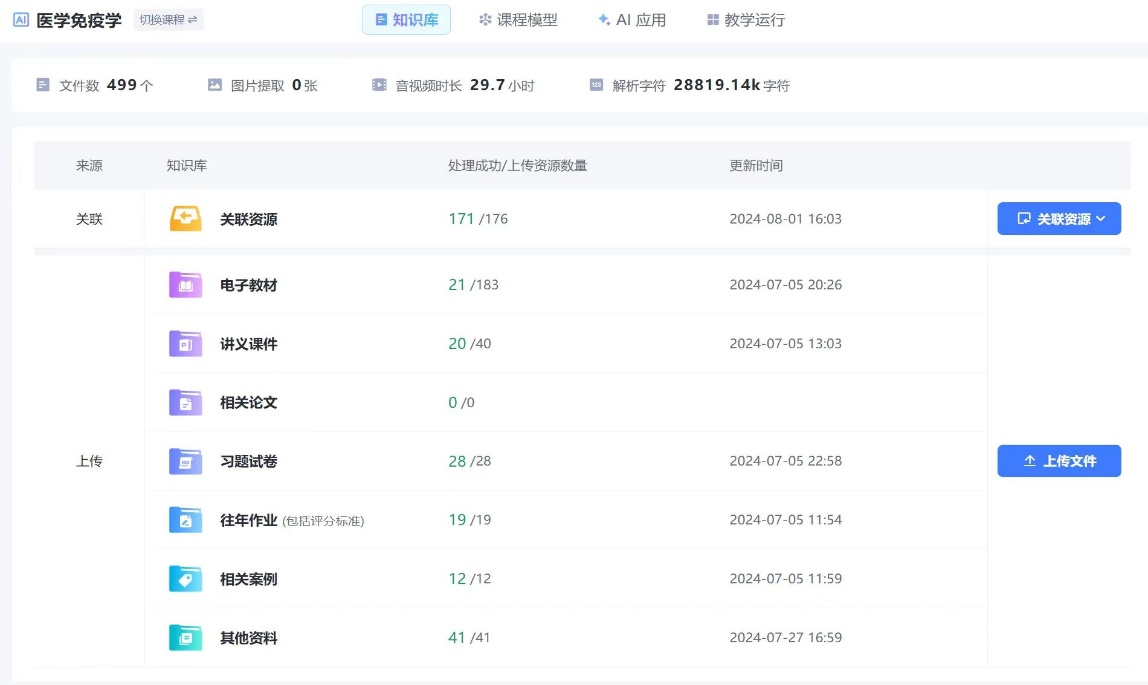
Task: Click the 21 /183 resource count
Action: [x=473, y=285]
